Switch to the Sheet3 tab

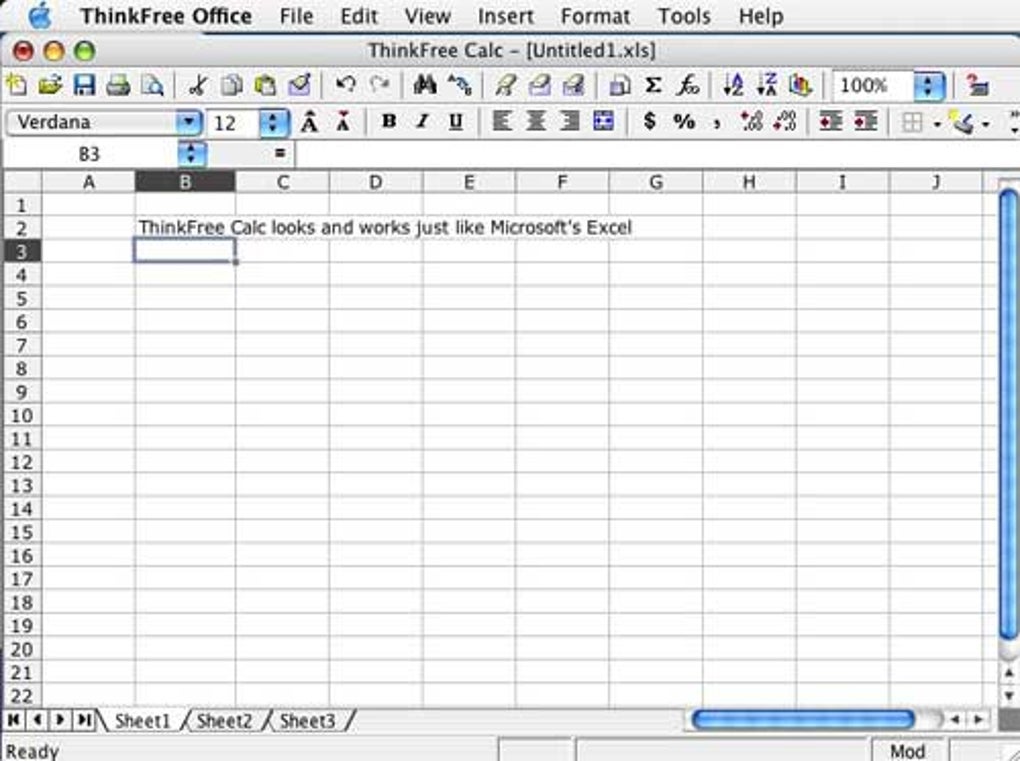tap(307, 721)
